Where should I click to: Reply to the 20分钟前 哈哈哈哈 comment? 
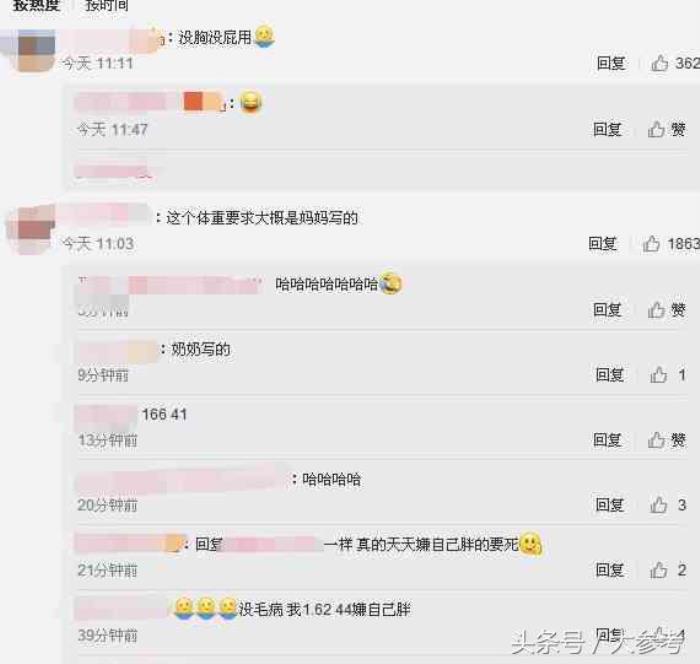click(x=609, y=505)
